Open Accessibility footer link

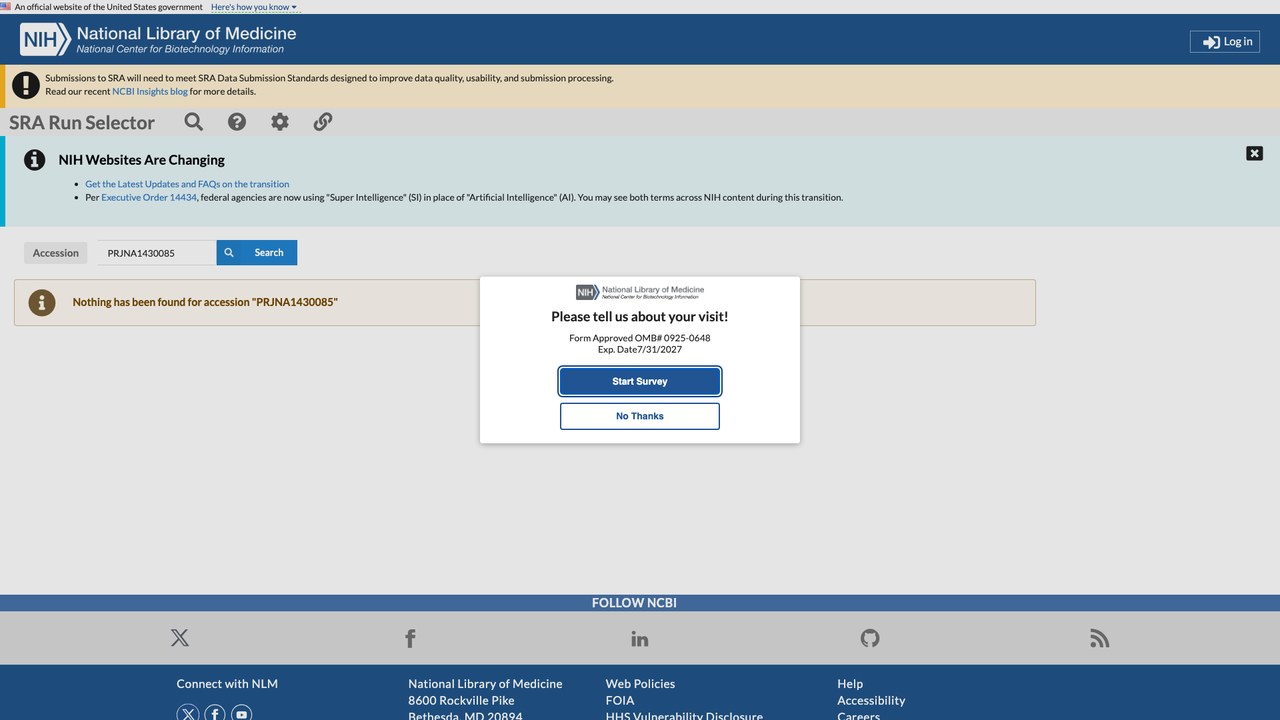click(x=871, y=701)
